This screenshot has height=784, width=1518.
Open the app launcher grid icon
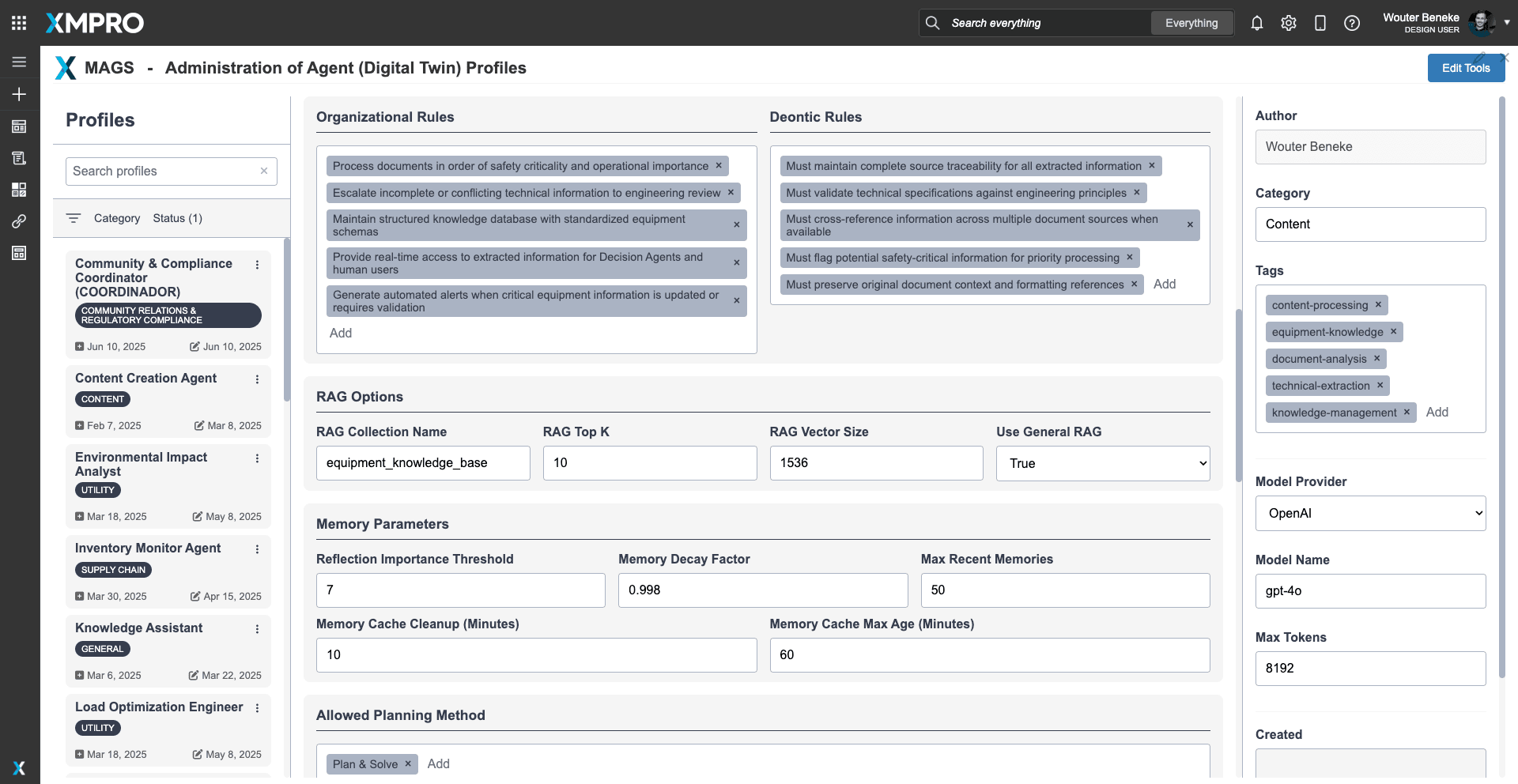pos(19,23)
